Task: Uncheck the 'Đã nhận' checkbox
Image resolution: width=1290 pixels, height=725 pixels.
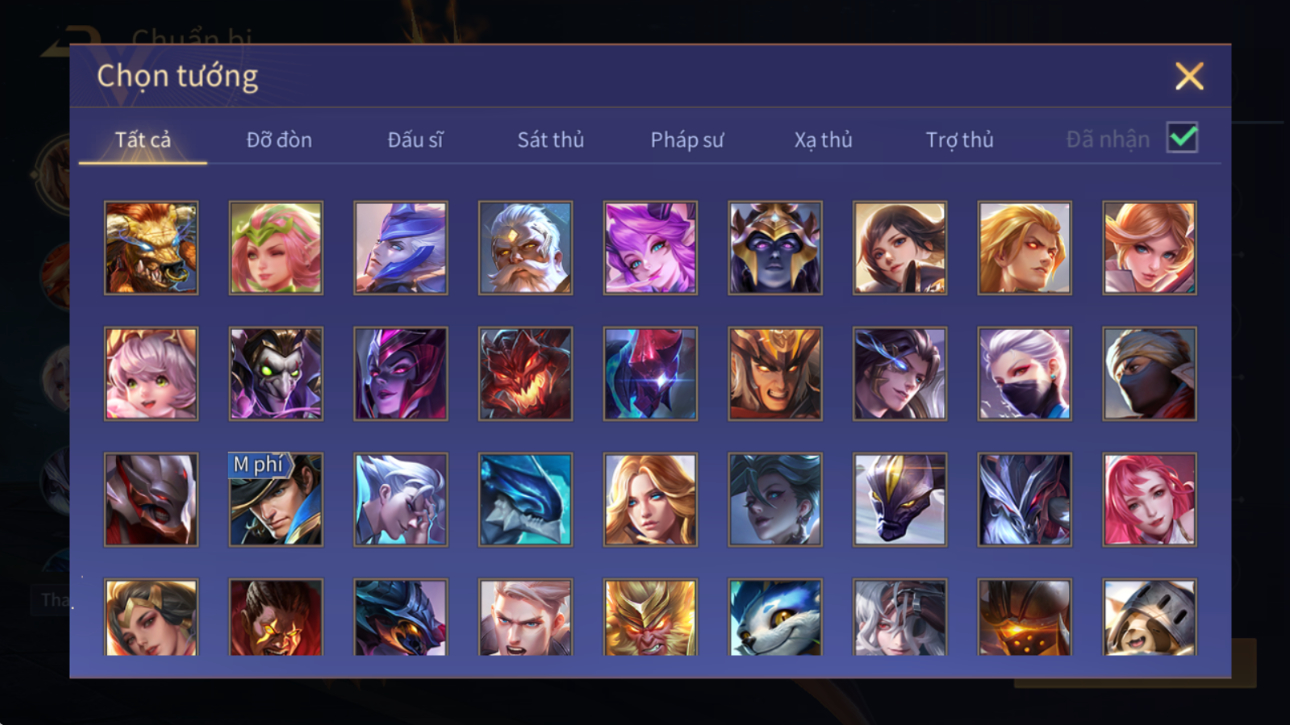Action: pos(1182,139)
